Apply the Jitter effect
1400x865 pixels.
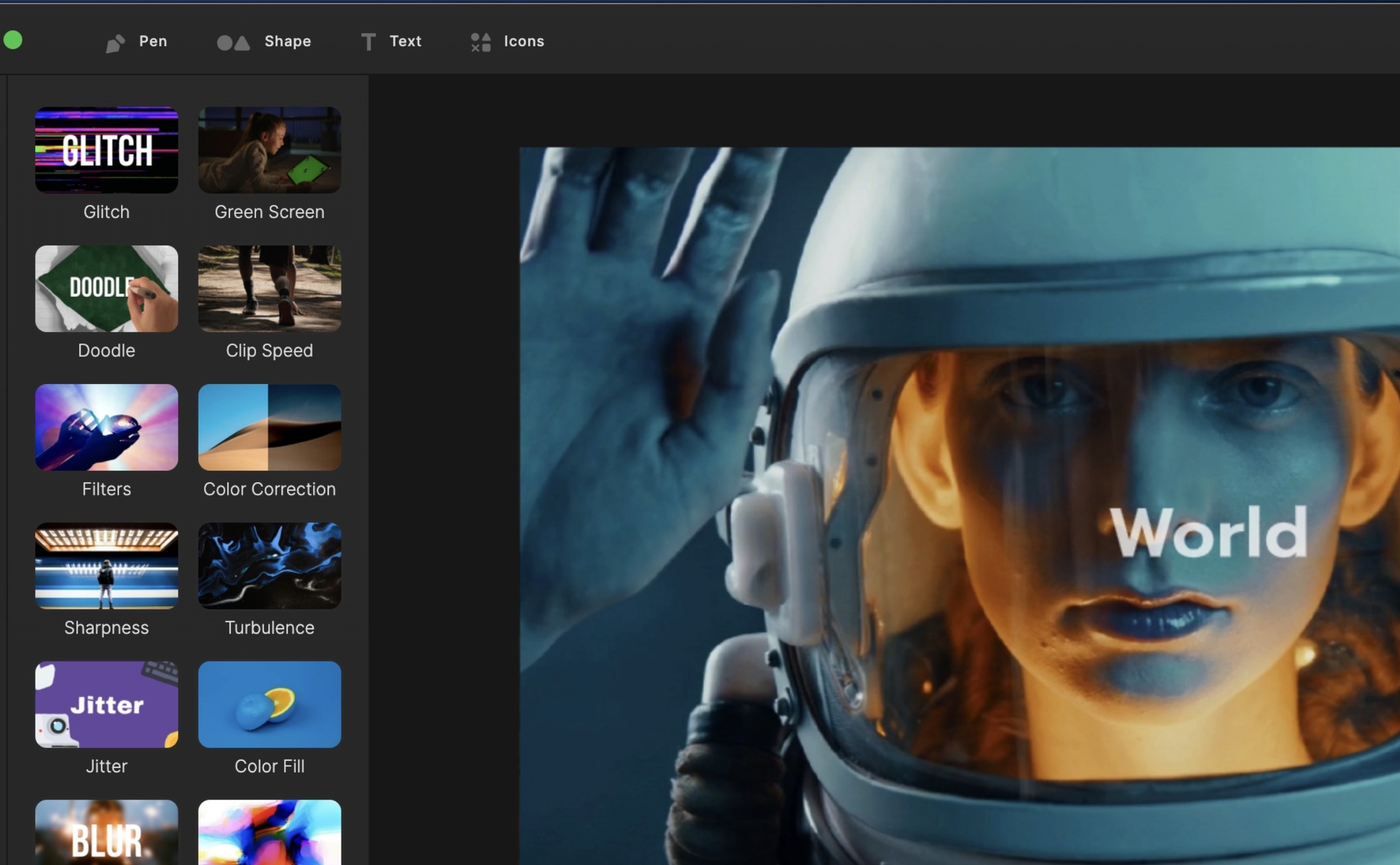click(x=106, y=704)
